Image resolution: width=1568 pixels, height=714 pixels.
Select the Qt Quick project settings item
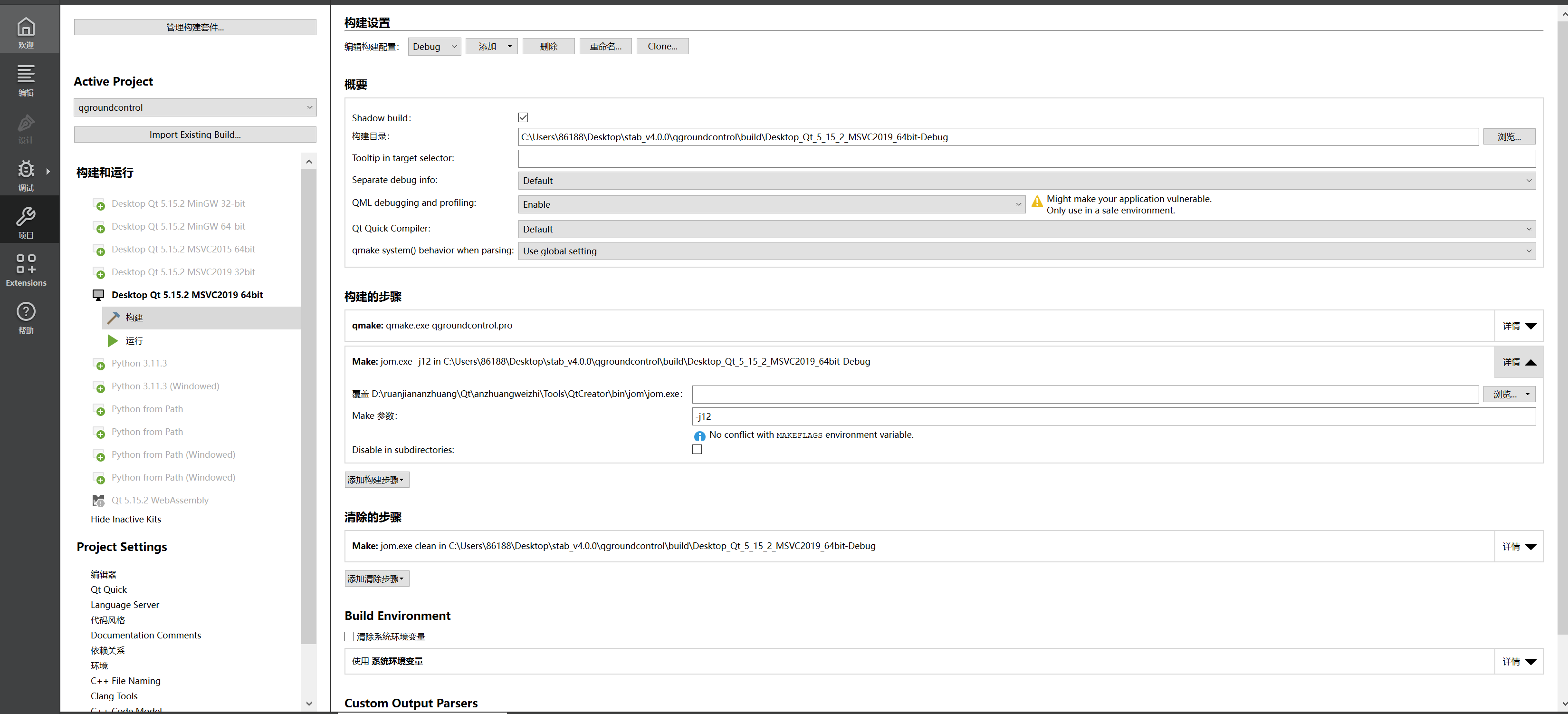[109, 590]
